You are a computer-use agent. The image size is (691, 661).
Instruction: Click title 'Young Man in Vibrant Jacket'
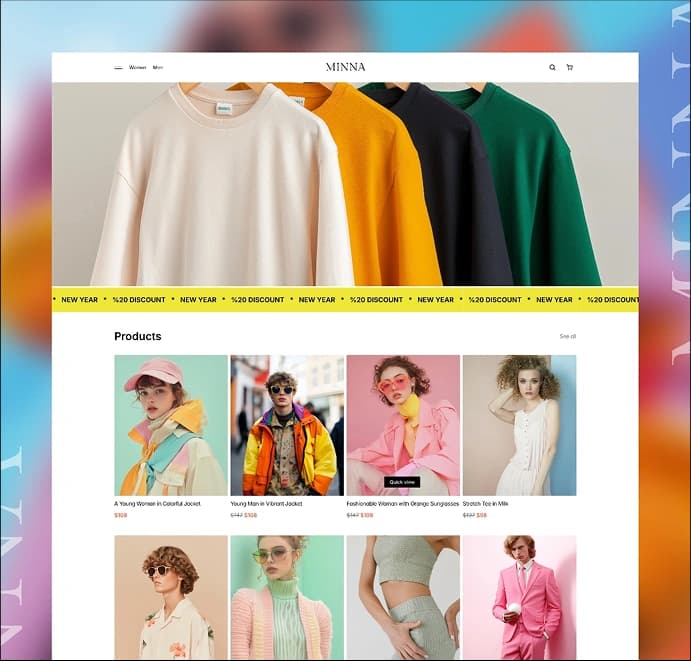[x=266, y=504]
